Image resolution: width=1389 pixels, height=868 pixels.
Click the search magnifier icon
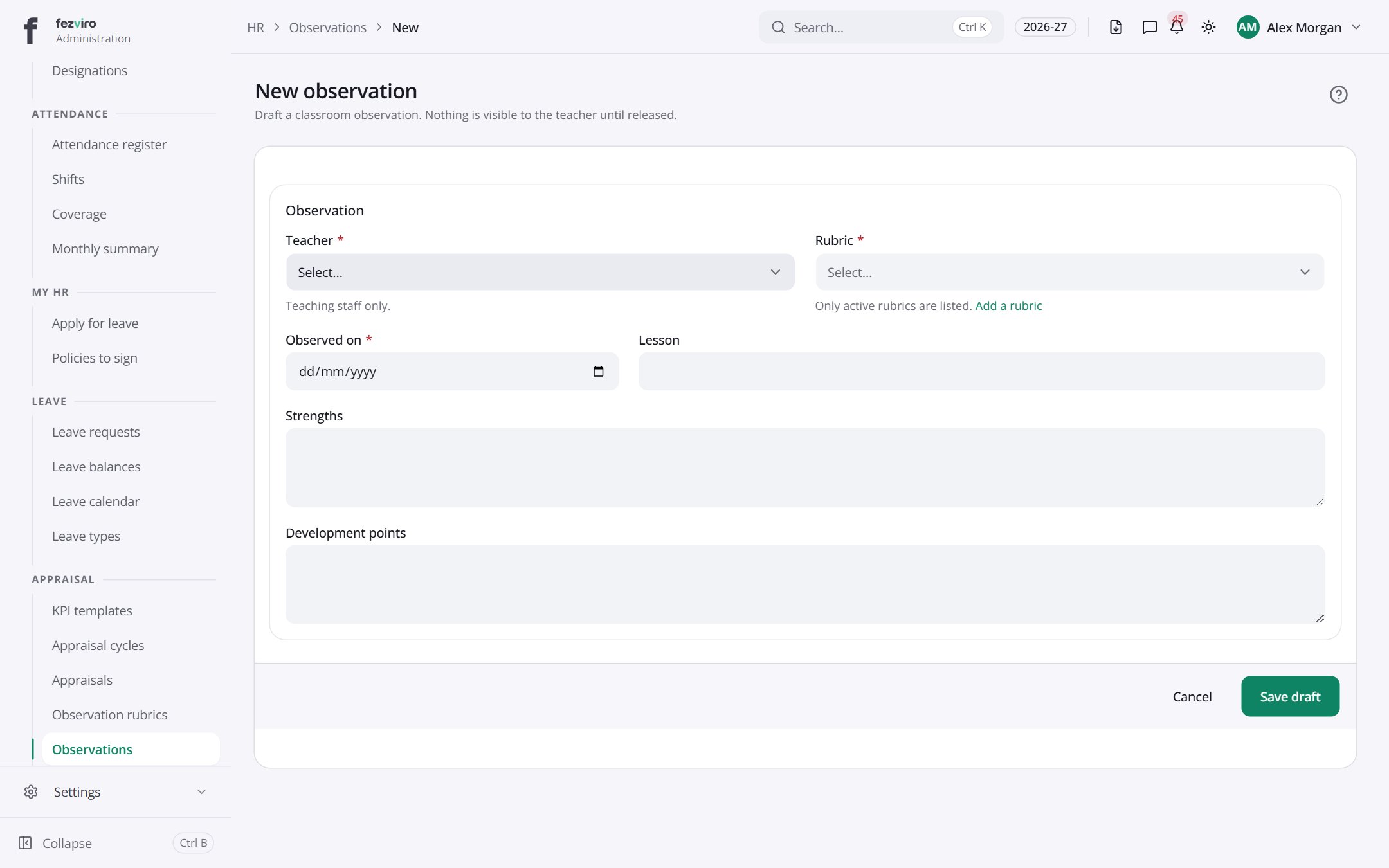click(x=778, y=27)
